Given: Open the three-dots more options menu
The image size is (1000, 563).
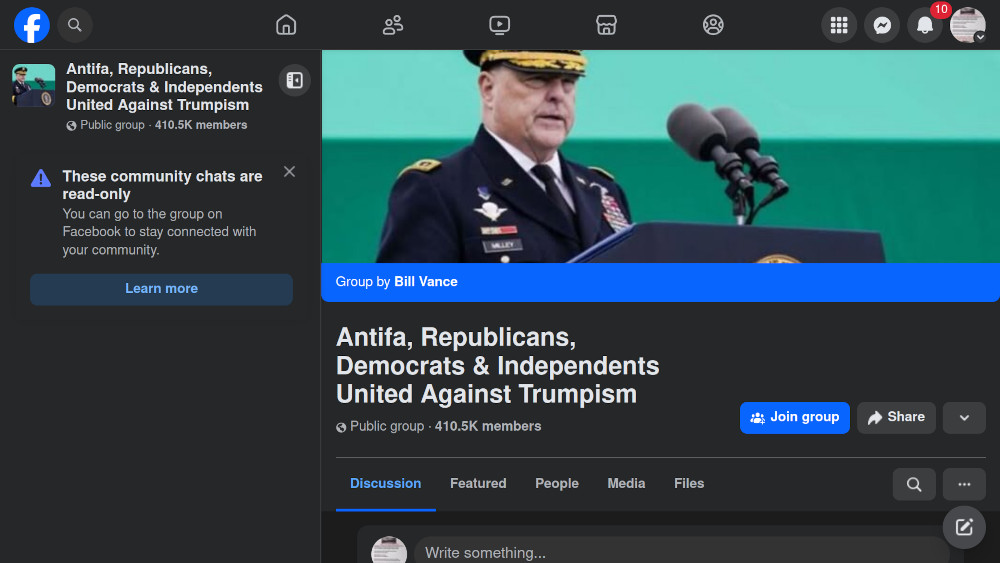Looking at the screenshot, I should pos(964,484).
